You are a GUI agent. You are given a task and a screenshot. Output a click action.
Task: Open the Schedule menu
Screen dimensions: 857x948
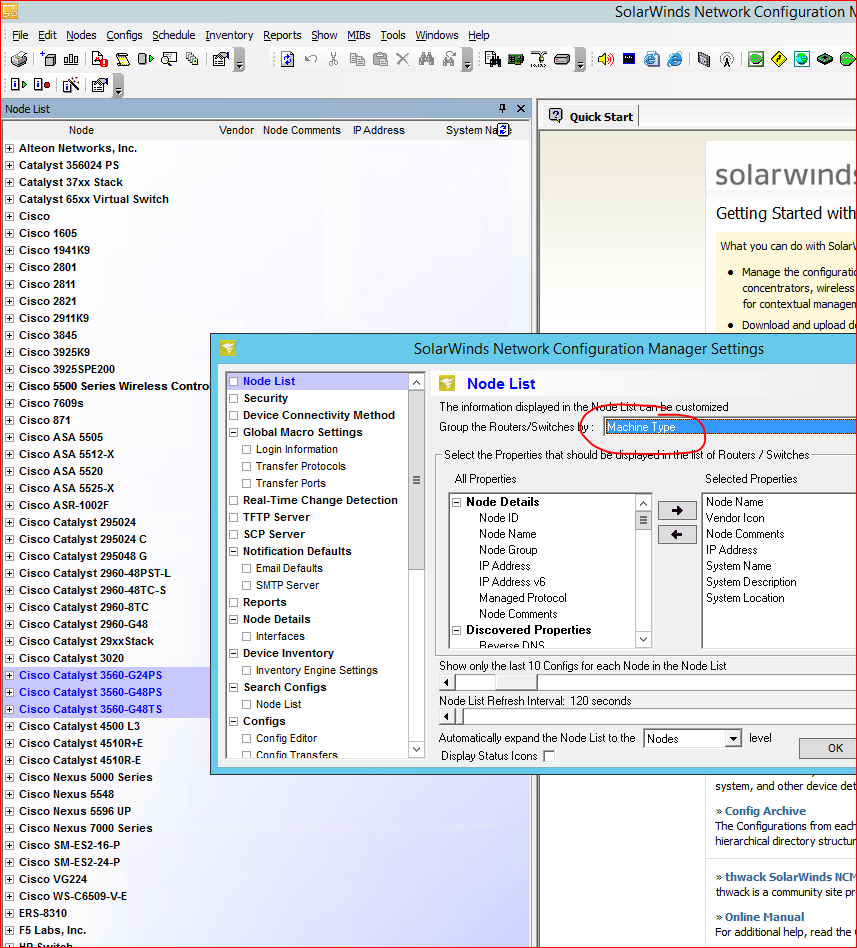(174, 35)
